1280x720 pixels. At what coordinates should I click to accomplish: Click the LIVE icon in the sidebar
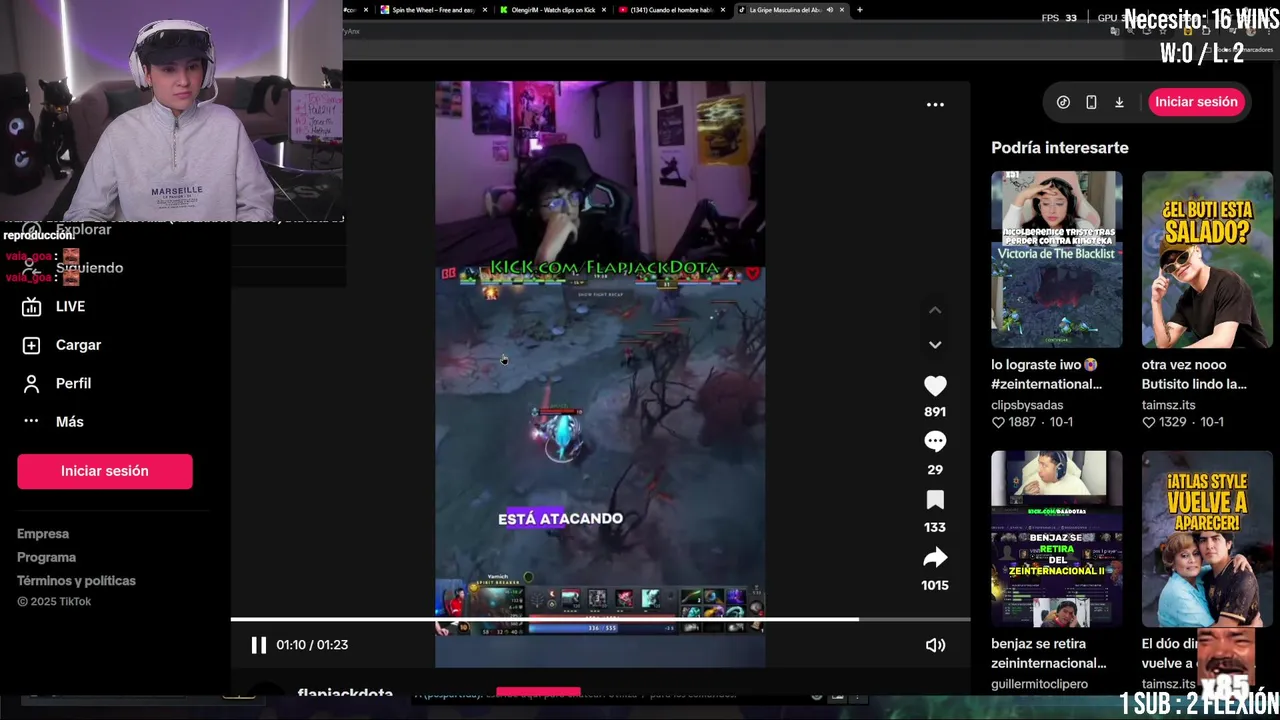tap(31, 307)
